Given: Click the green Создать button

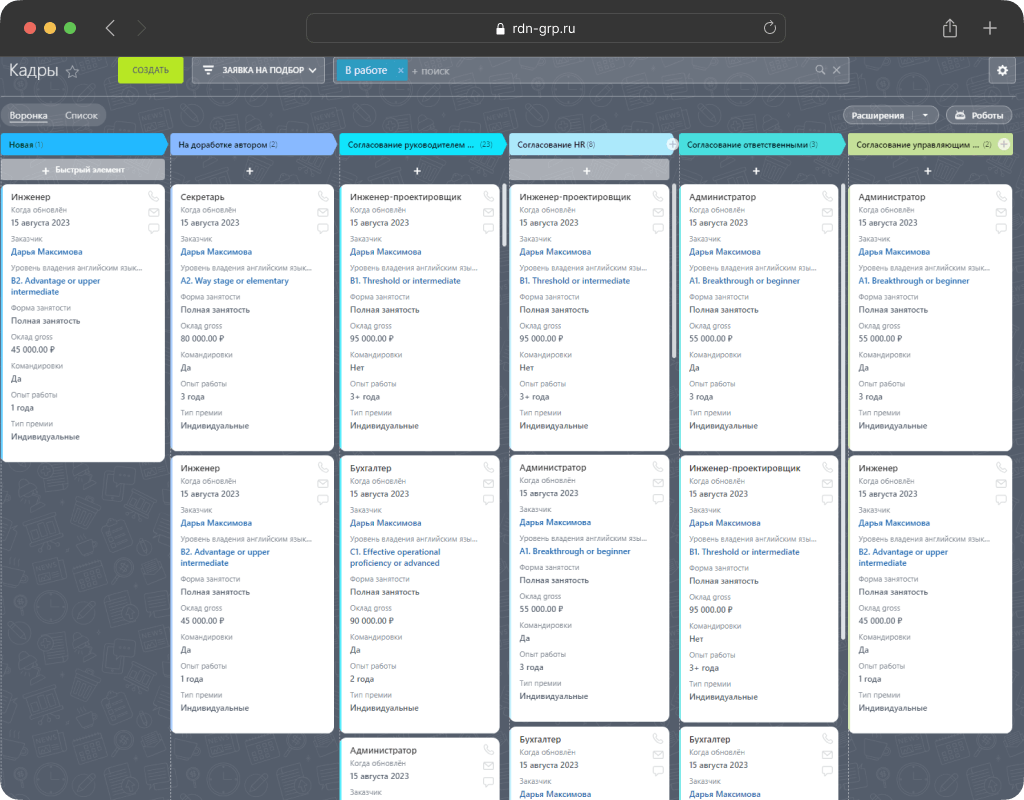Looking at the screenshot, I should [150, 70].
